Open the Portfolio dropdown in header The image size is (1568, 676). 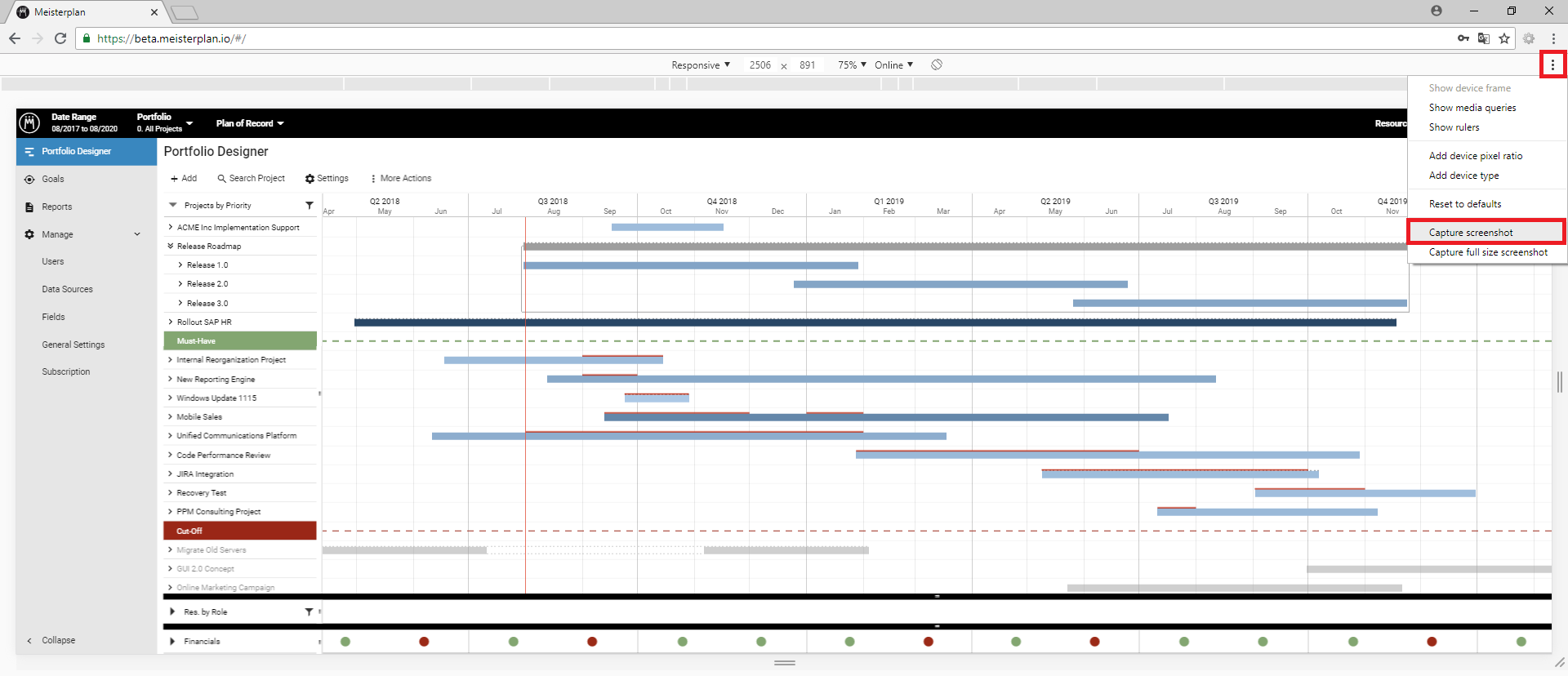(164, 123)
